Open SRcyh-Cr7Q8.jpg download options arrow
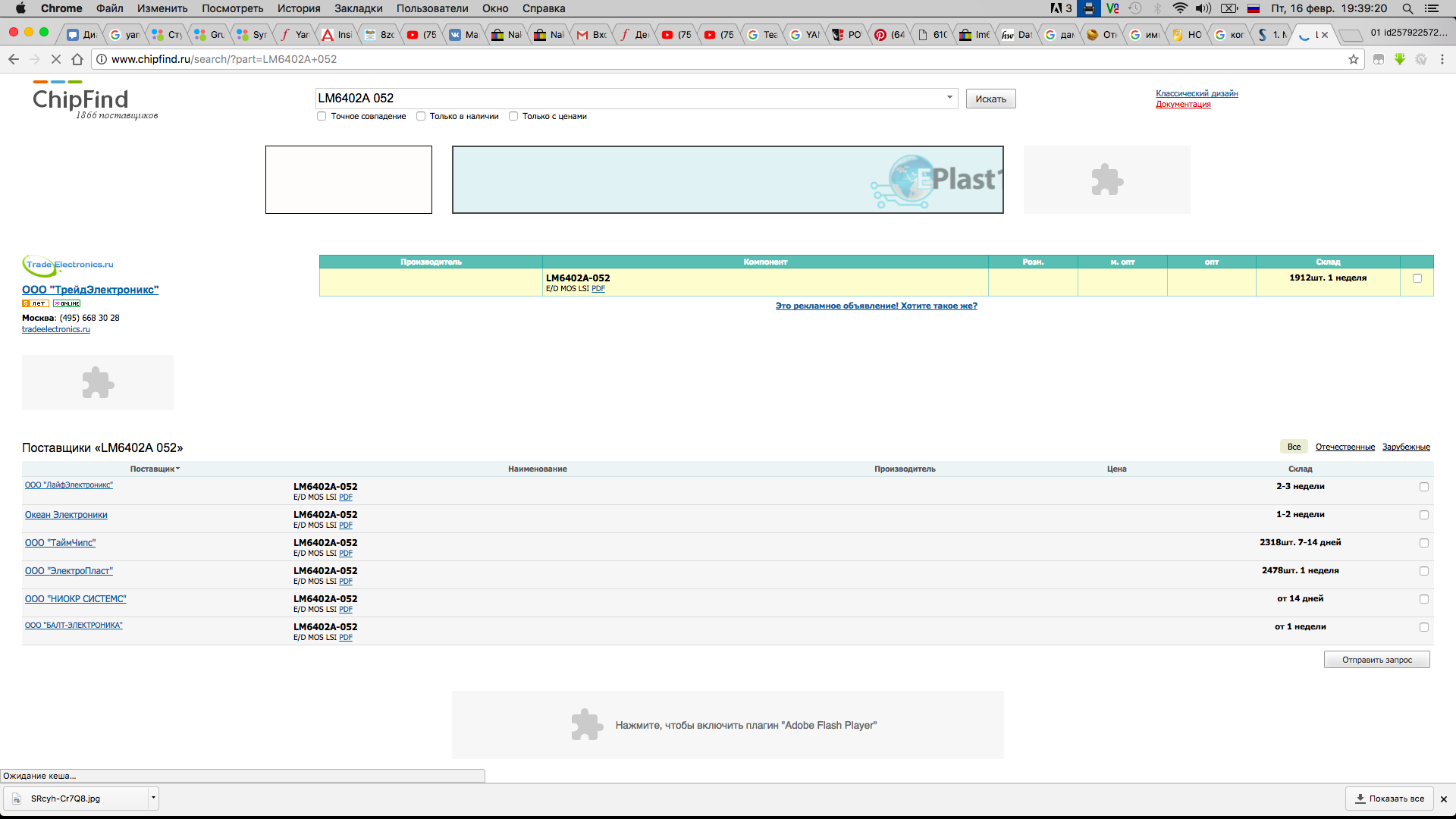Viewport: 1456px width, 819px height. pos(153,798)
